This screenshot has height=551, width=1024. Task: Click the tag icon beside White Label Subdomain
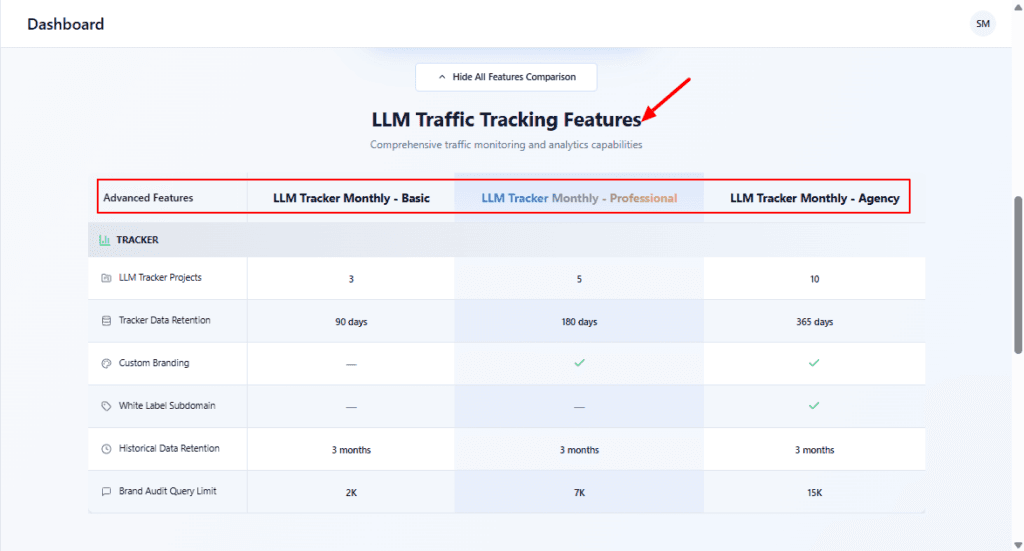tap(106, 406)
